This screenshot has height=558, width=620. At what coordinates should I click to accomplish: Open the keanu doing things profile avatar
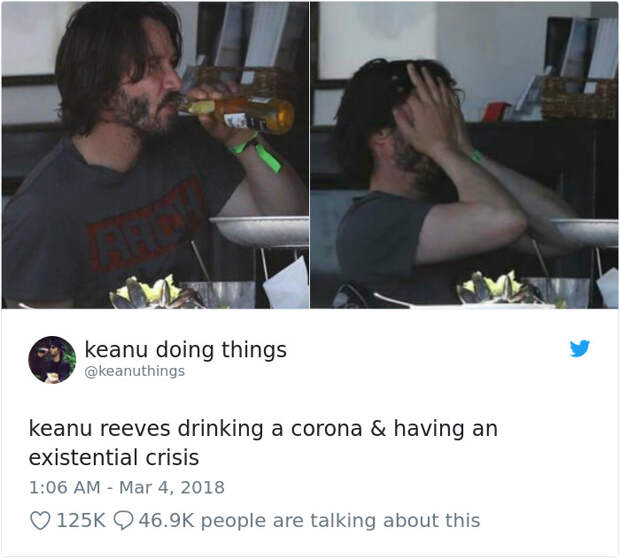click(x=52, y=360)
